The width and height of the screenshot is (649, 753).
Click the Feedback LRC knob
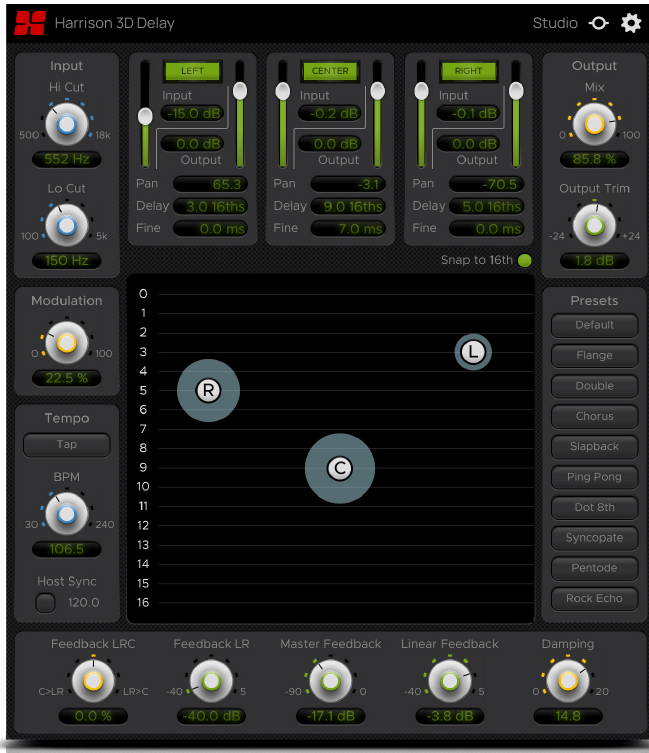[93, 681]
